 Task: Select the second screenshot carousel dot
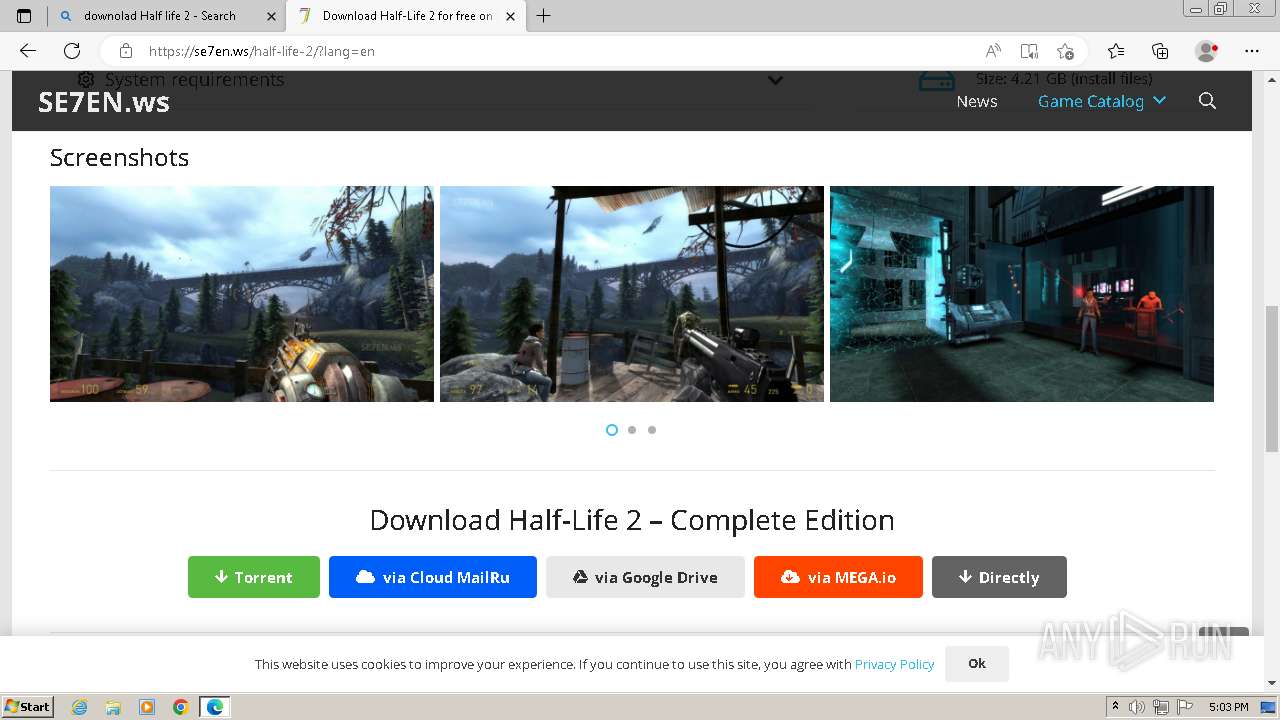point(632,430)
